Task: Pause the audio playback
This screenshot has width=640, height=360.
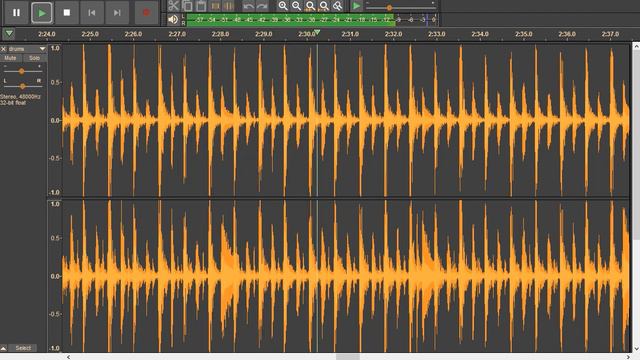Action: pyautogui.click(x=16, y=13)
